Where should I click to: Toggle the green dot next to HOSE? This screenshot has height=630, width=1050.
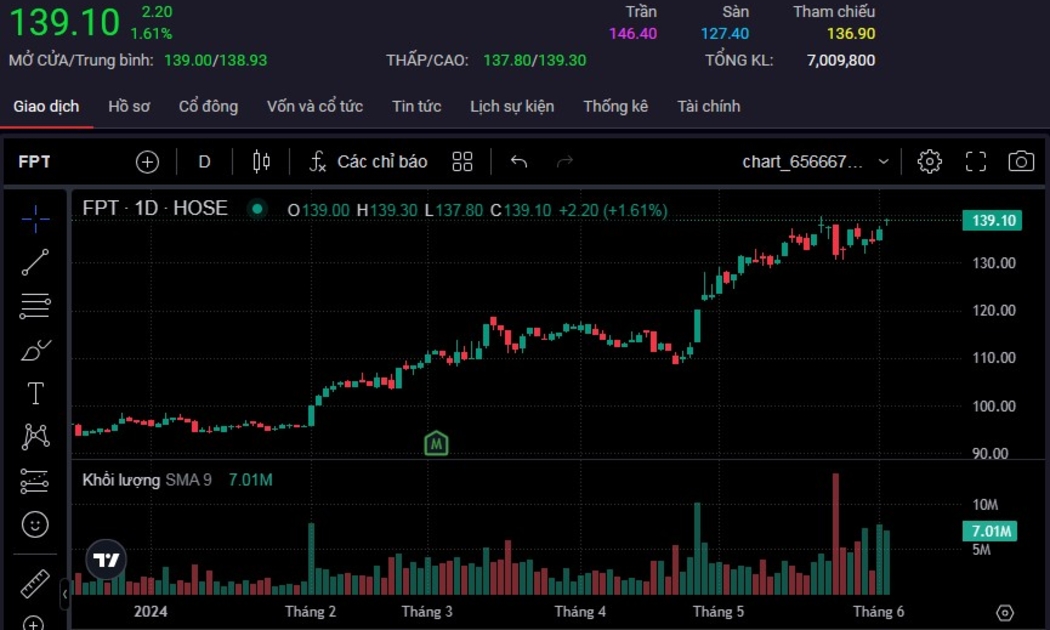(257, 209)
